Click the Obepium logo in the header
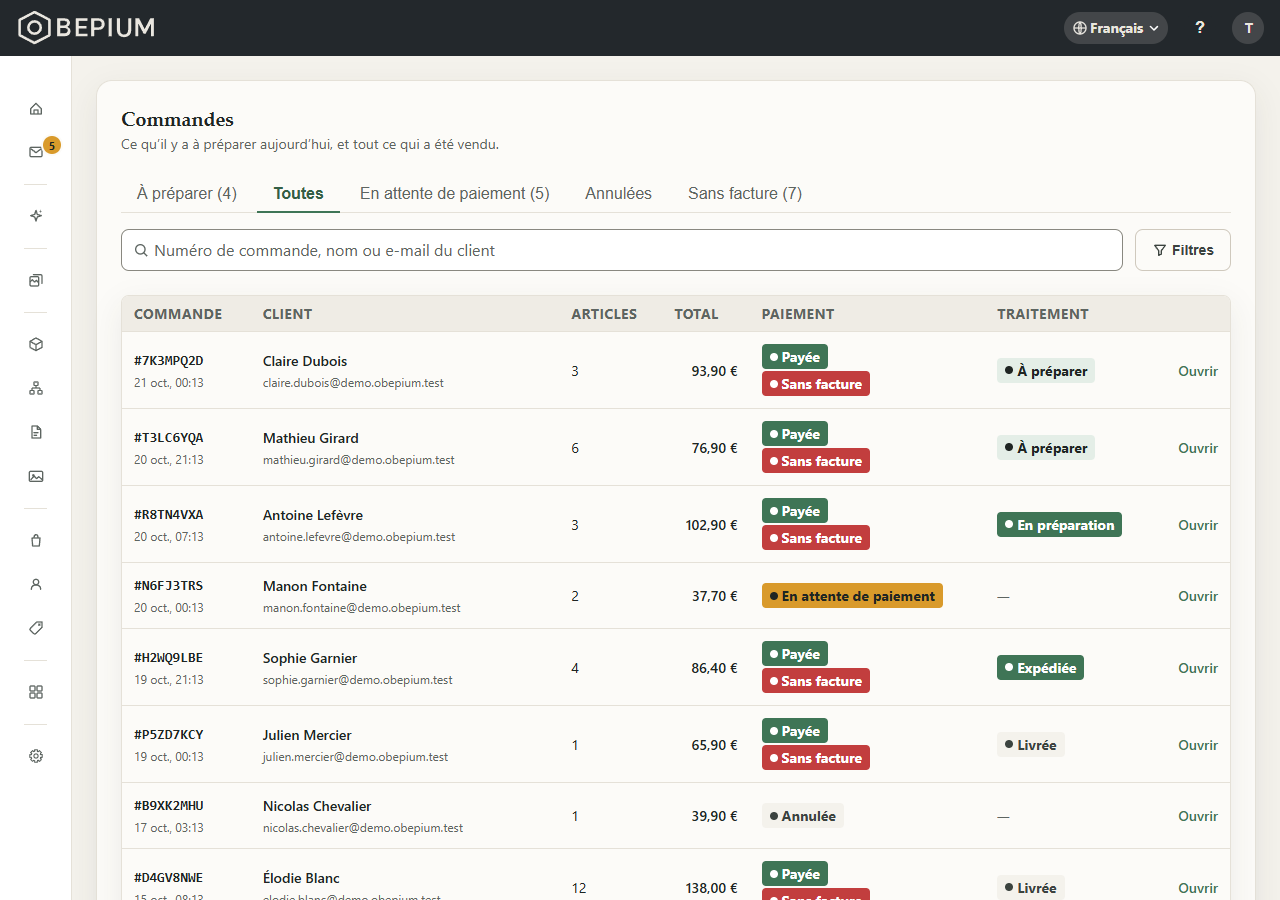This screenshot has height=900, width=1280. pyautogui.click(x=87, y=28)
